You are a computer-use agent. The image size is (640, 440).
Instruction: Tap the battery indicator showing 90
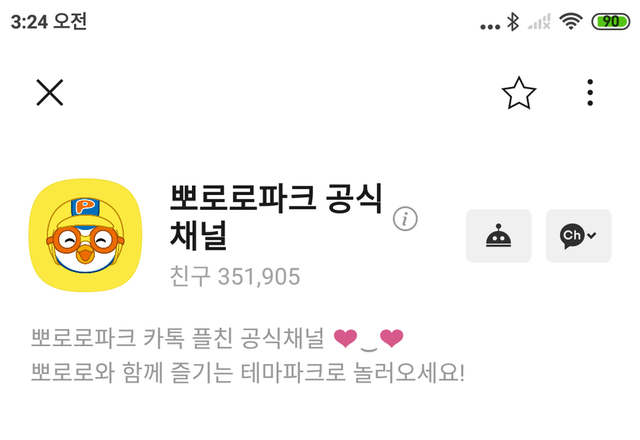611,21
